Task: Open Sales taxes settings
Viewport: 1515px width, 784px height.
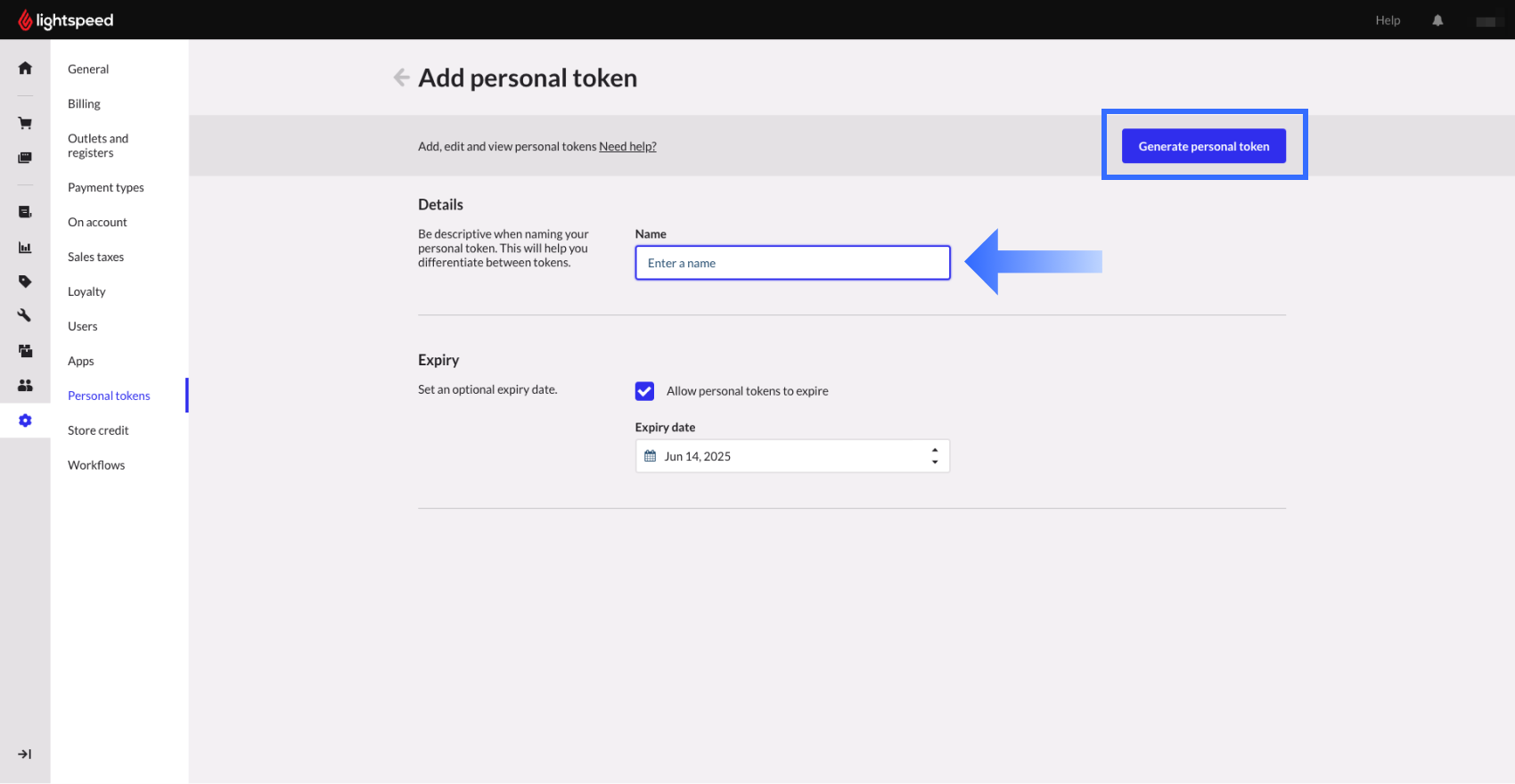Action: click(x=95, y=257)
